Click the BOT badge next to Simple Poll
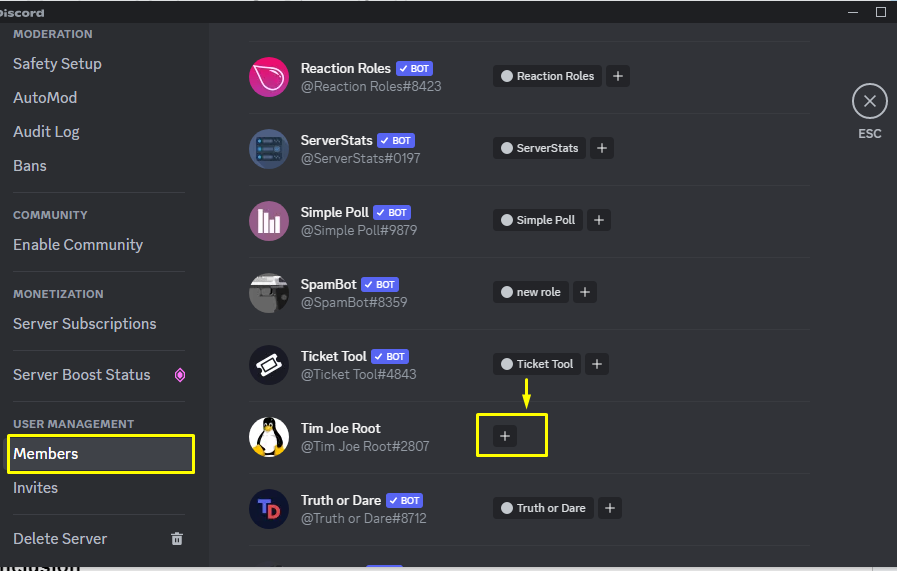 pos(392,213)
